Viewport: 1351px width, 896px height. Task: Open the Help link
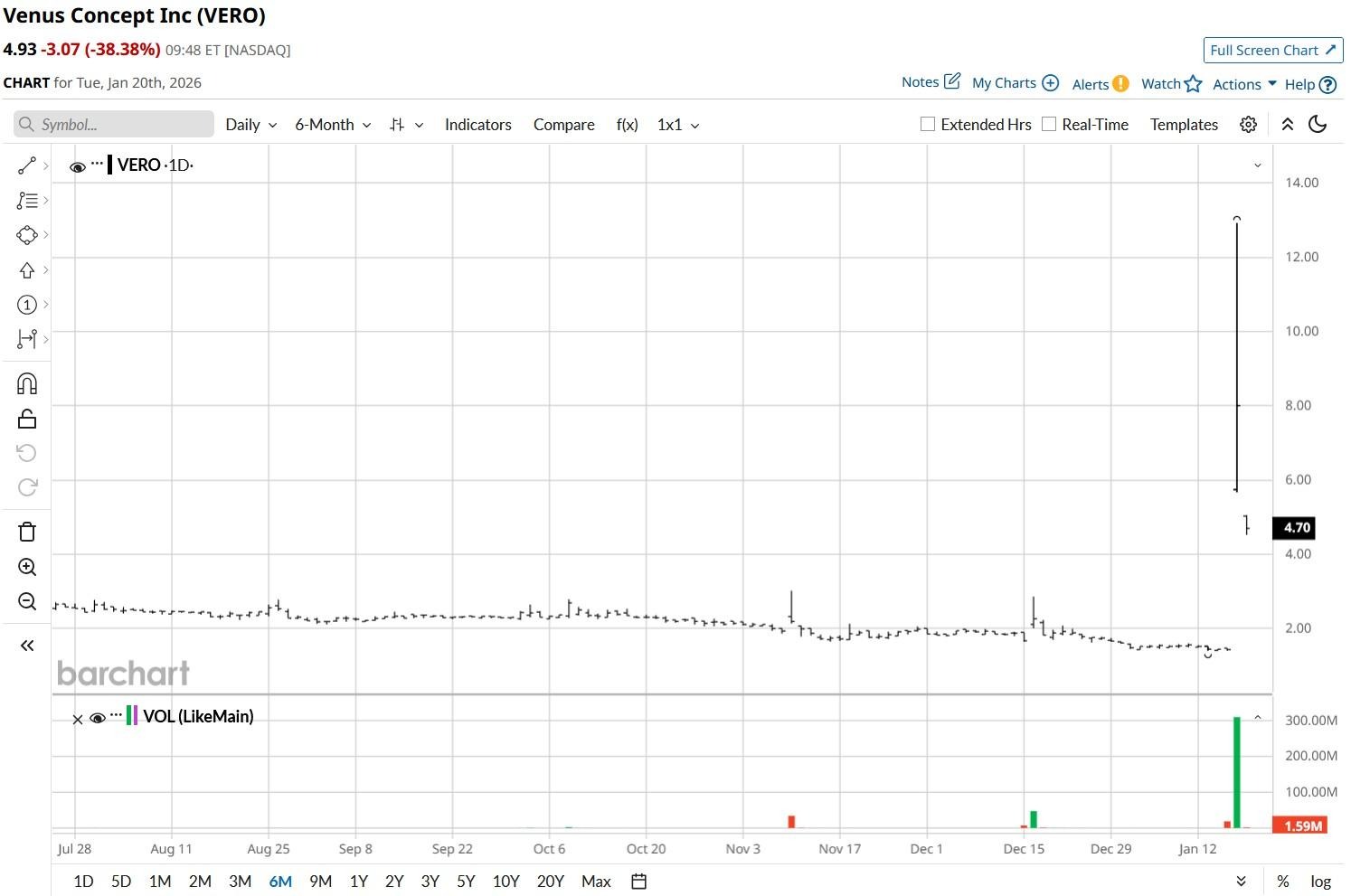[1310, 84]
